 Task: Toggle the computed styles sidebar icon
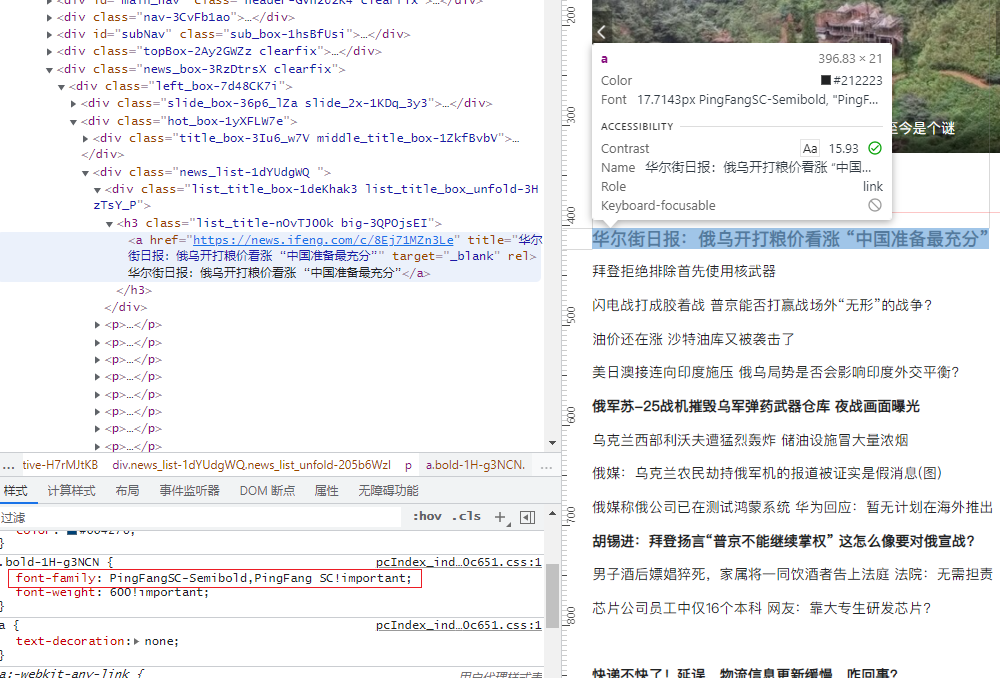(527, 517)
